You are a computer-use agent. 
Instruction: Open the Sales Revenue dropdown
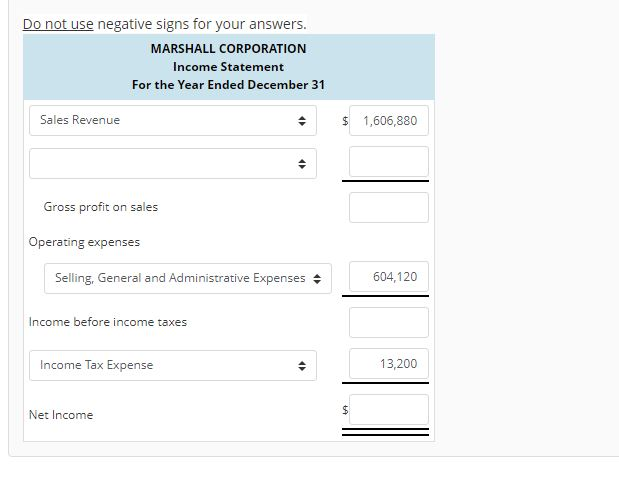point(173,120)
